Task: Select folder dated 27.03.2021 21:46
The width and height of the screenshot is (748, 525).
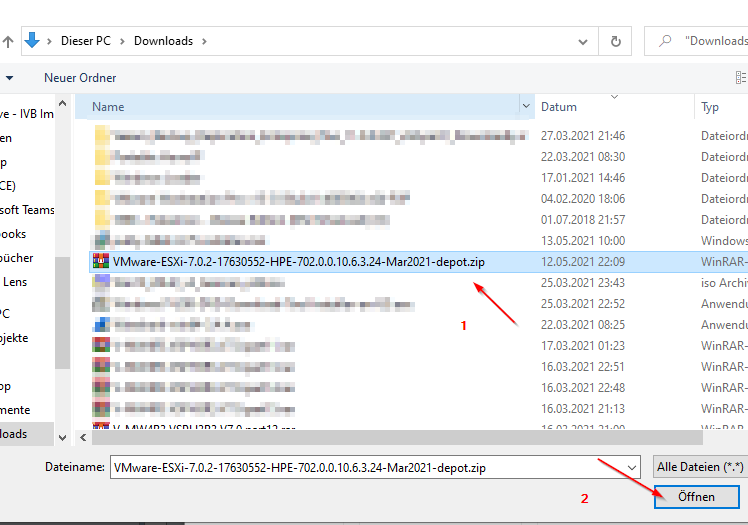Action: (102, 135)
